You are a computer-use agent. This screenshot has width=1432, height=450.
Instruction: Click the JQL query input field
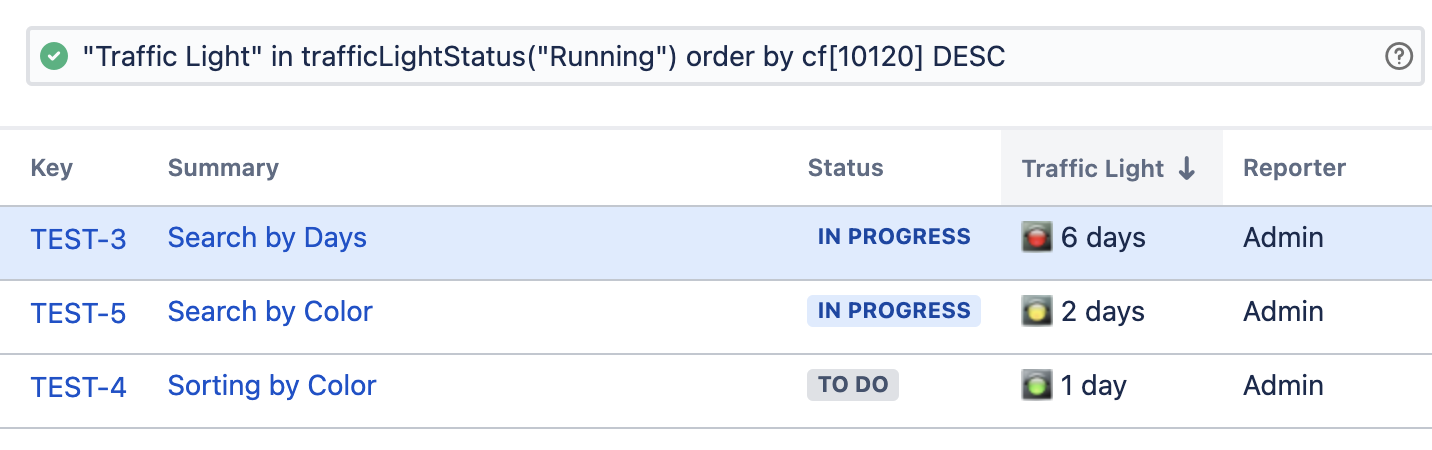700,57
